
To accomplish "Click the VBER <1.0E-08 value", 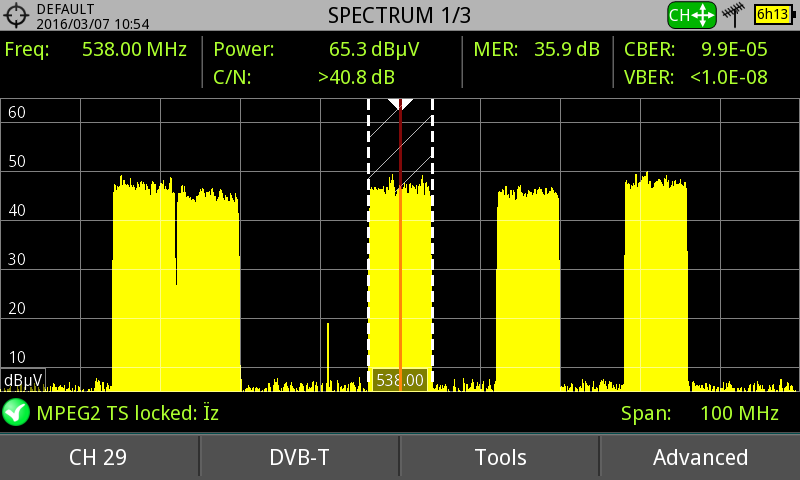I will 729,78.
